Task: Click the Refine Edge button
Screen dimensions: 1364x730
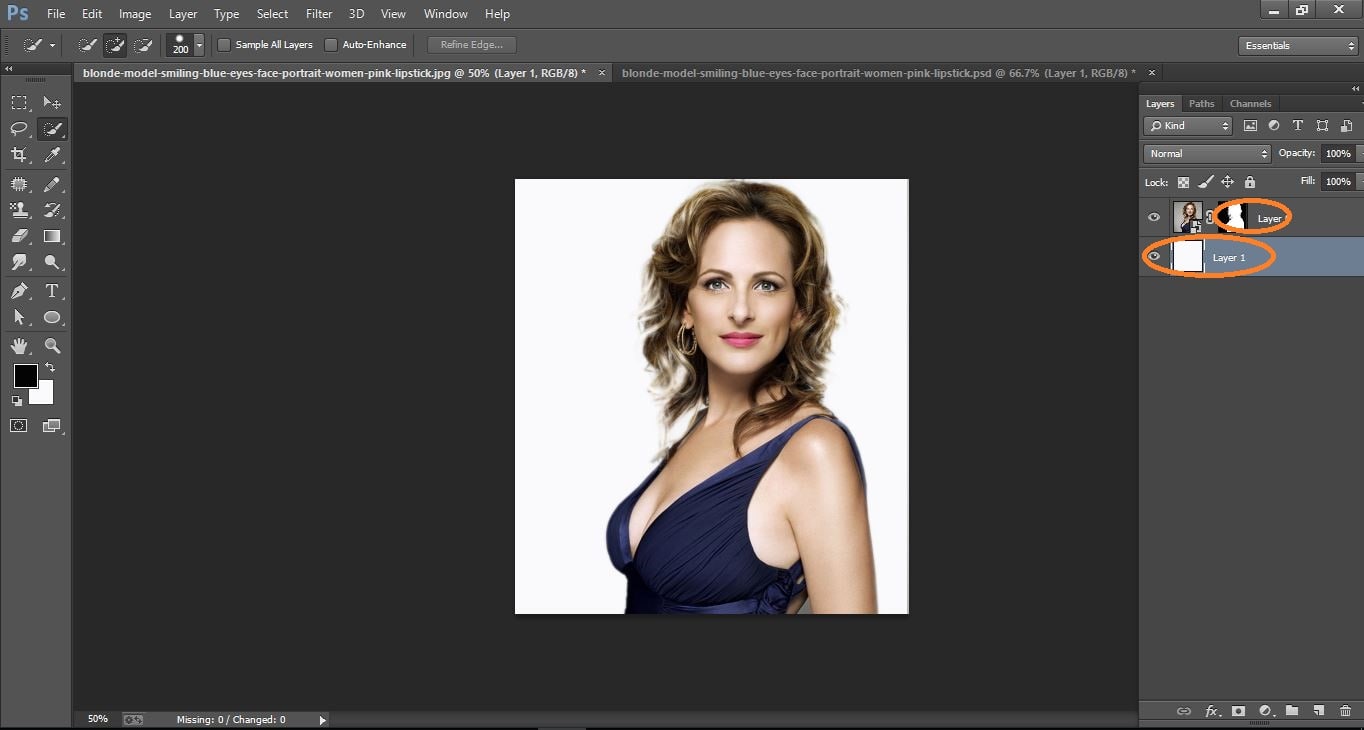Action: 470,44
